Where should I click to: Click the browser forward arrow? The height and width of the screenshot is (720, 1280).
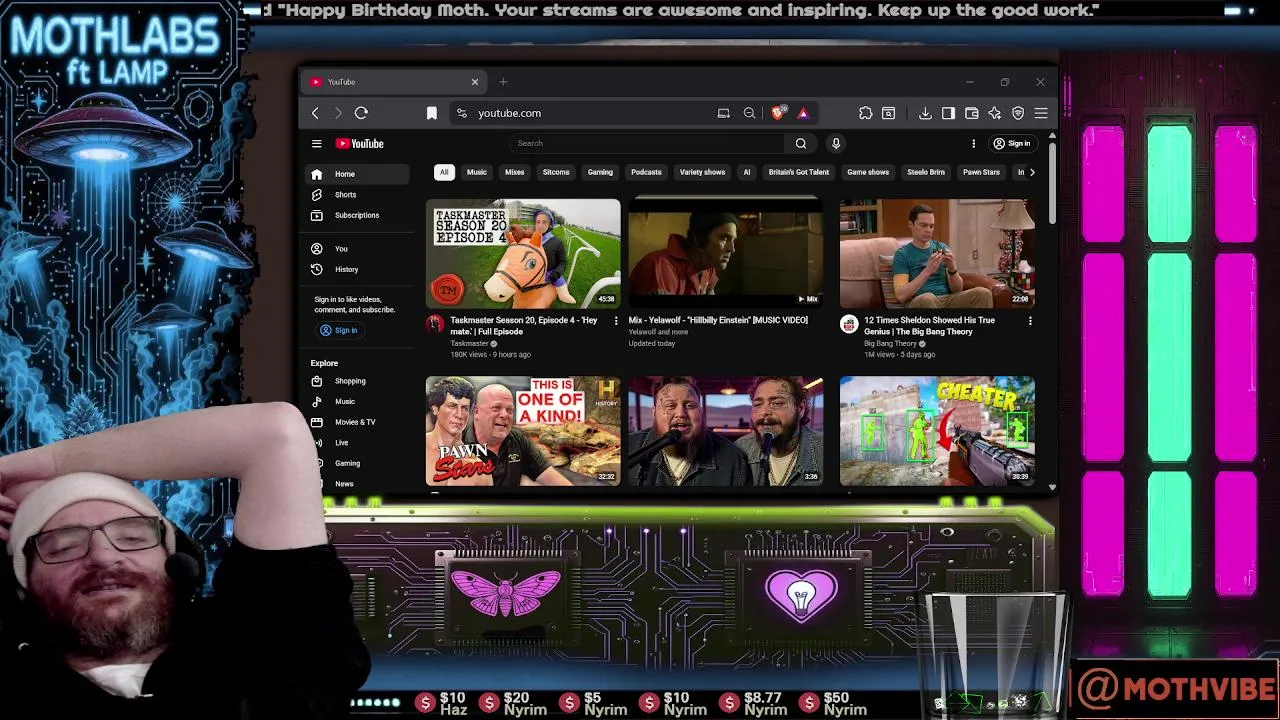click(338, 113)
